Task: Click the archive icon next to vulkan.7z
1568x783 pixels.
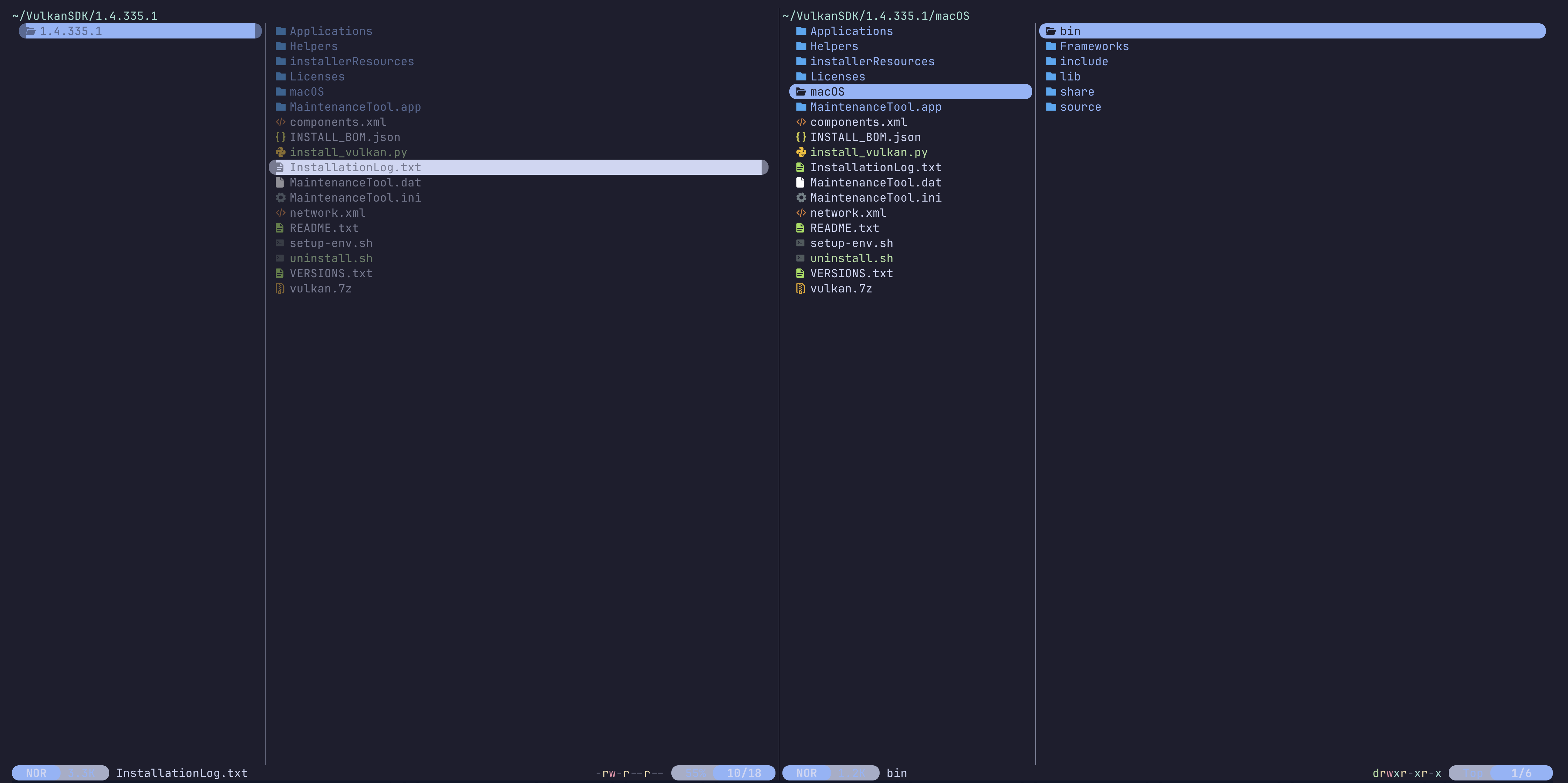Action: [x=280, y=289]
